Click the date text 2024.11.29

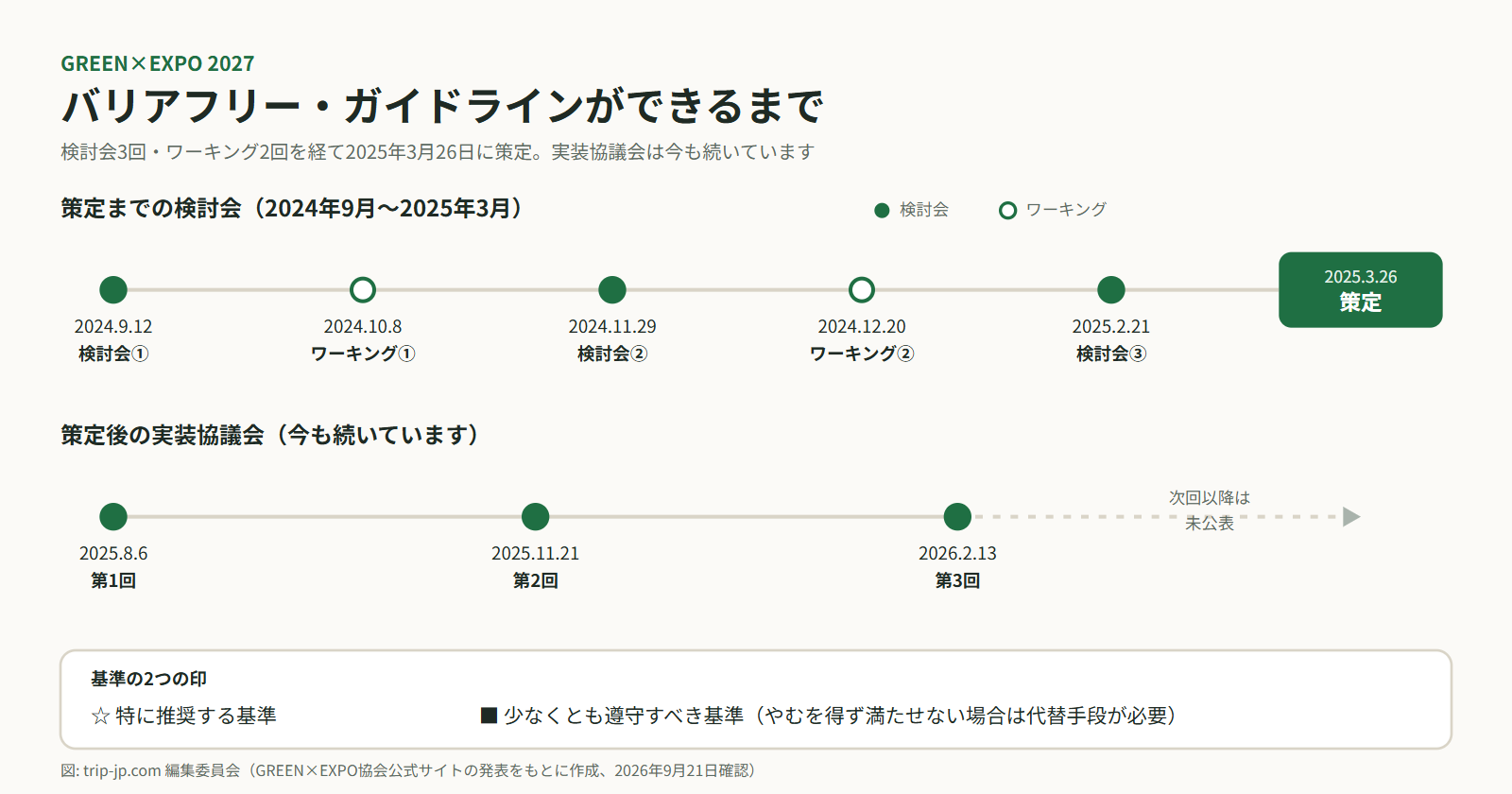(x=612, y=327)
